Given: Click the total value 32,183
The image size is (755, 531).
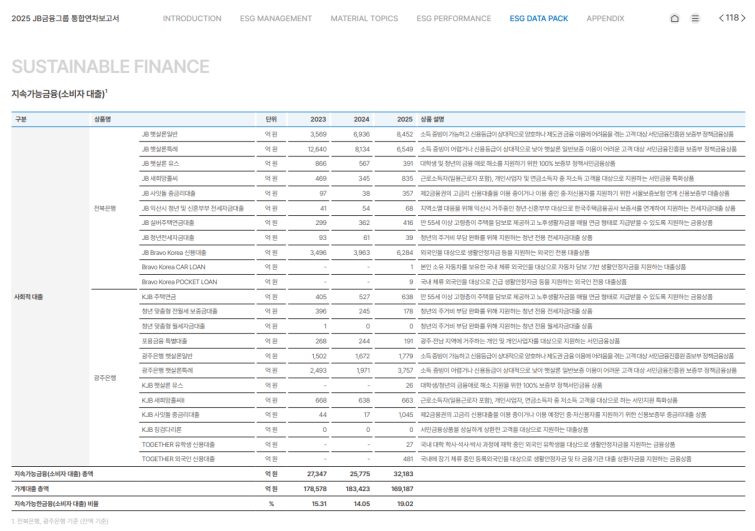Looking at the screenshot, I should coord(404,474).
